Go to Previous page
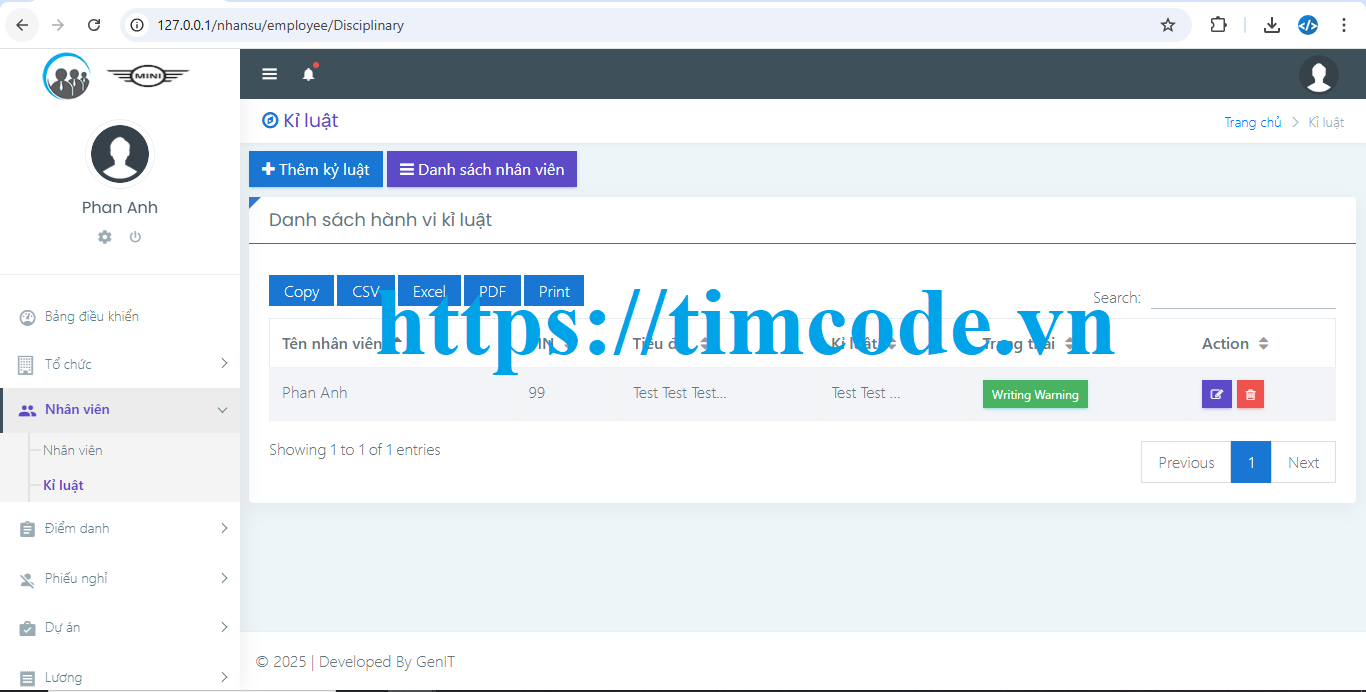The width and height of the screenshot is (1366, 692). (1186, 462)
